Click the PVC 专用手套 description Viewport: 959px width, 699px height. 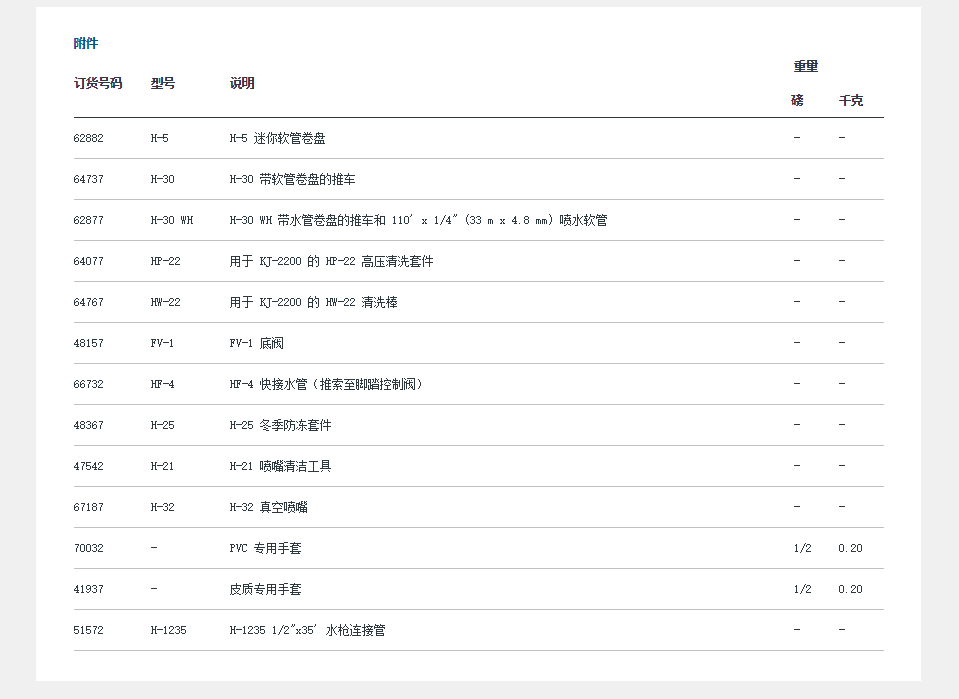265,548
